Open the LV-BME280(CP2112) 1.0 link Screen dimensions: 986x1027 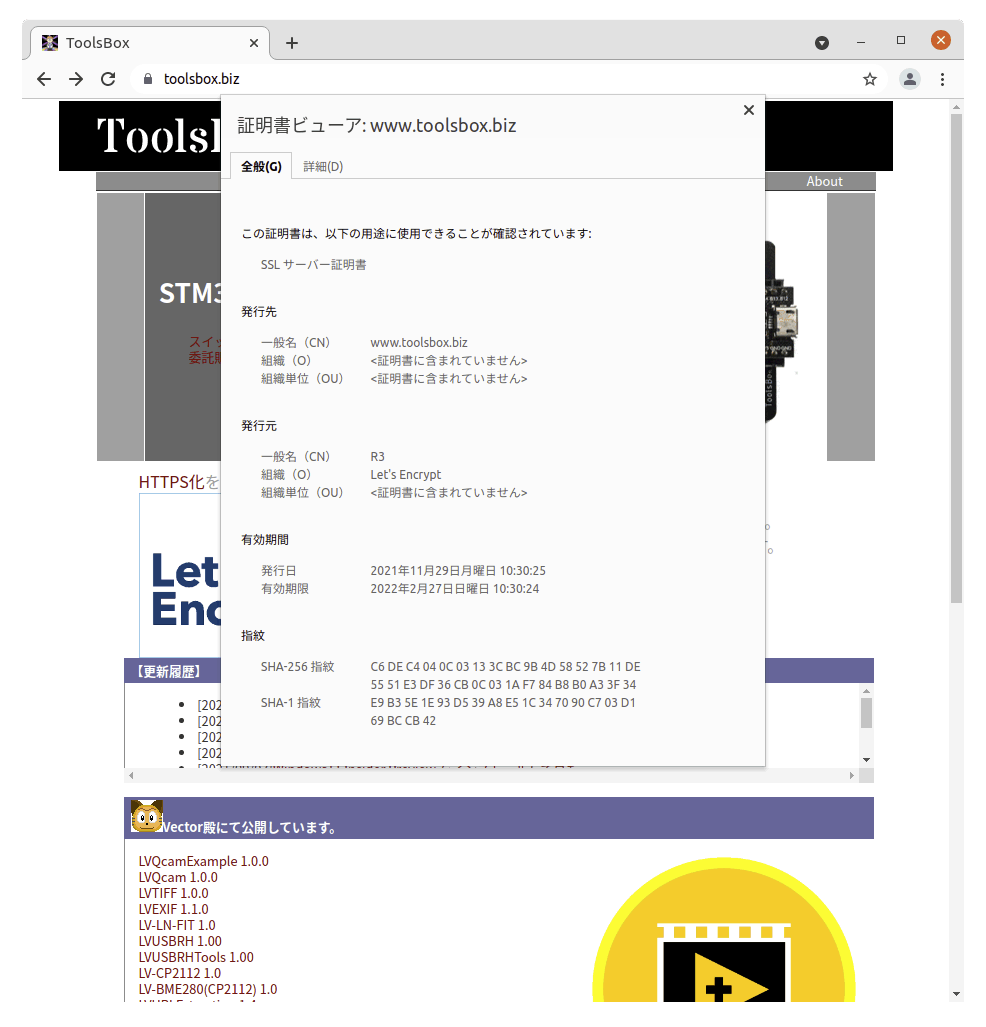208,989
